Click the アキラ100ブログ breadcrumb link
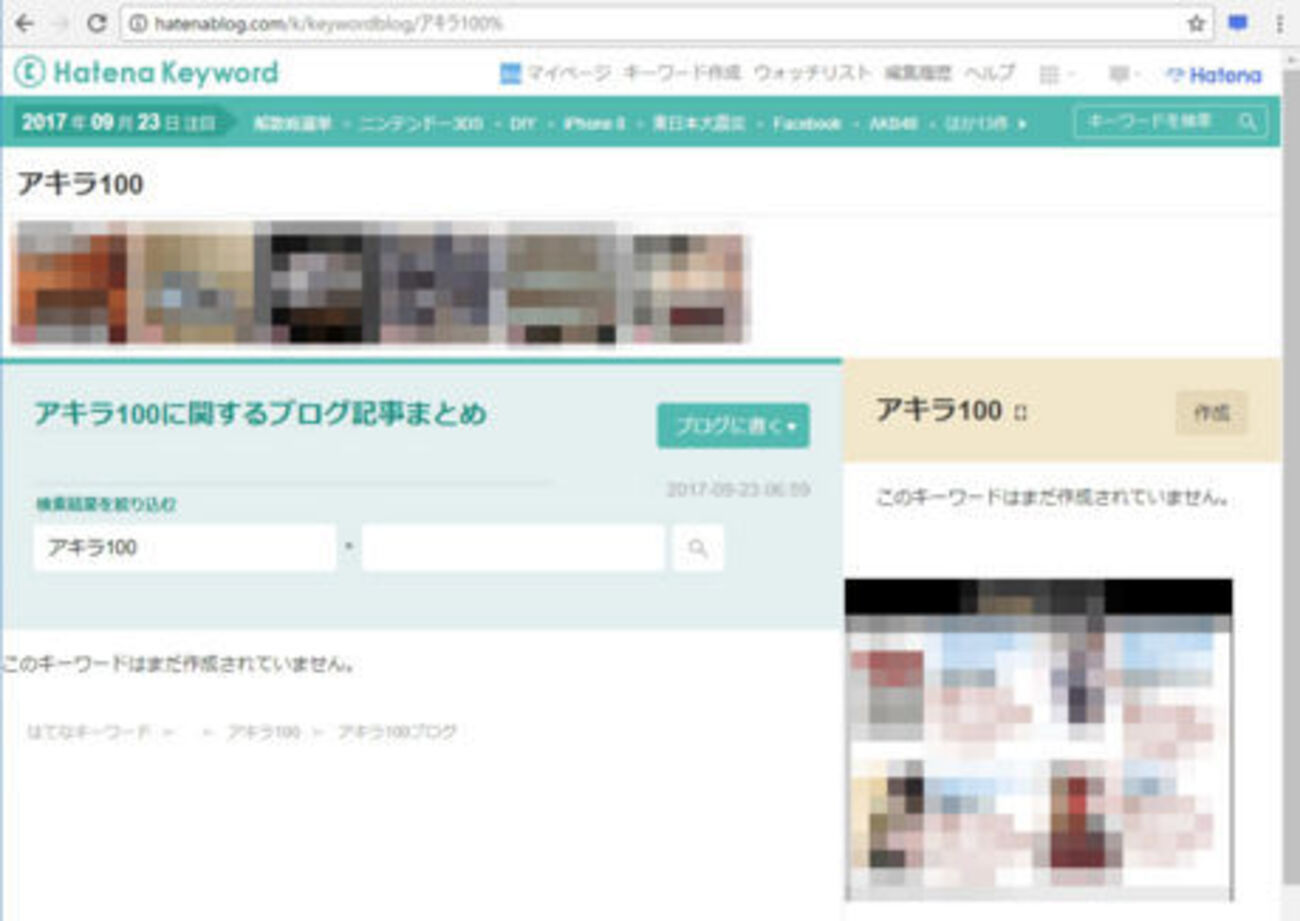 [397, 732]
